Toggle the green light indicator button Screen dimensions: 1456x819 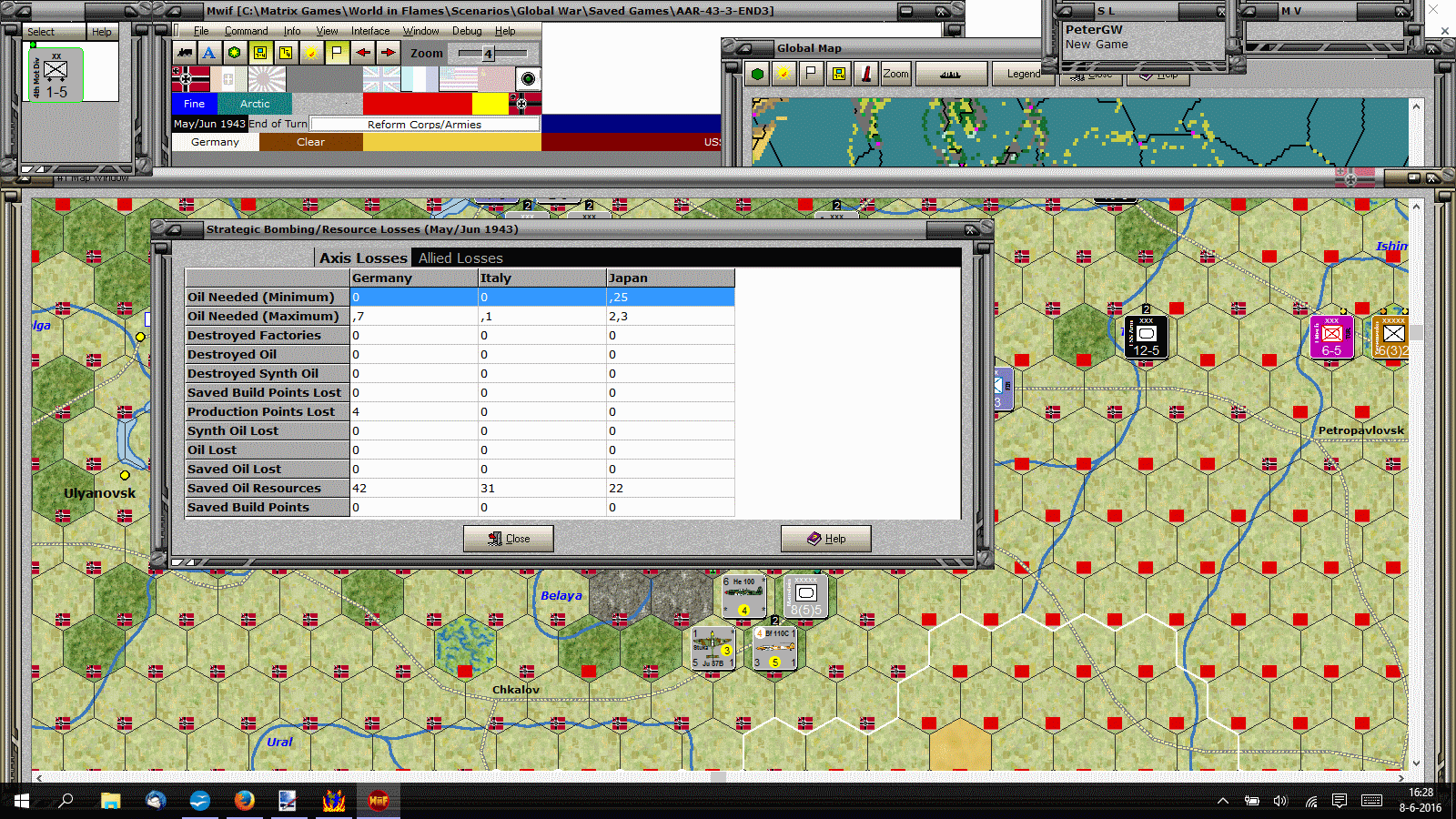528,78
